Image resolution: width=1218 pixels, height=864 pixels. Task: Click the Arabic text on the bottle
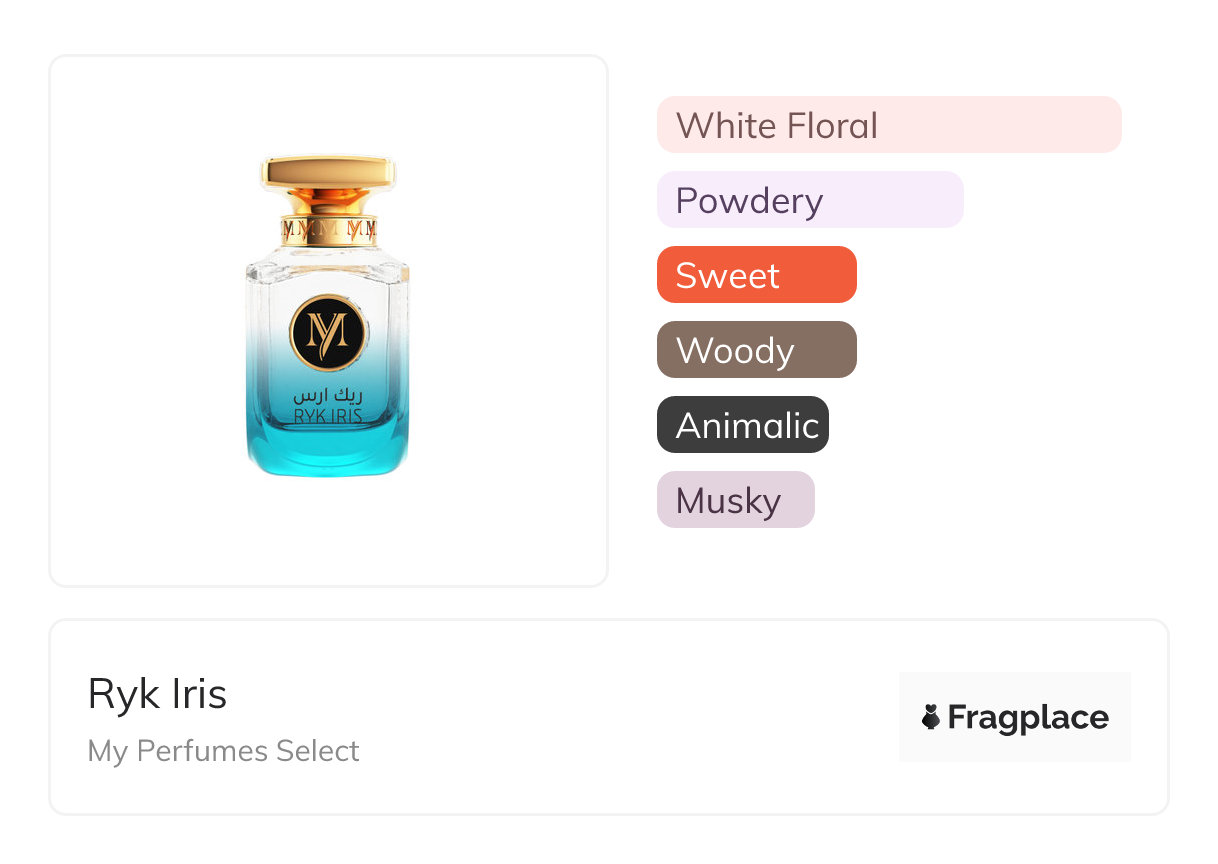[x=327, y=396]
